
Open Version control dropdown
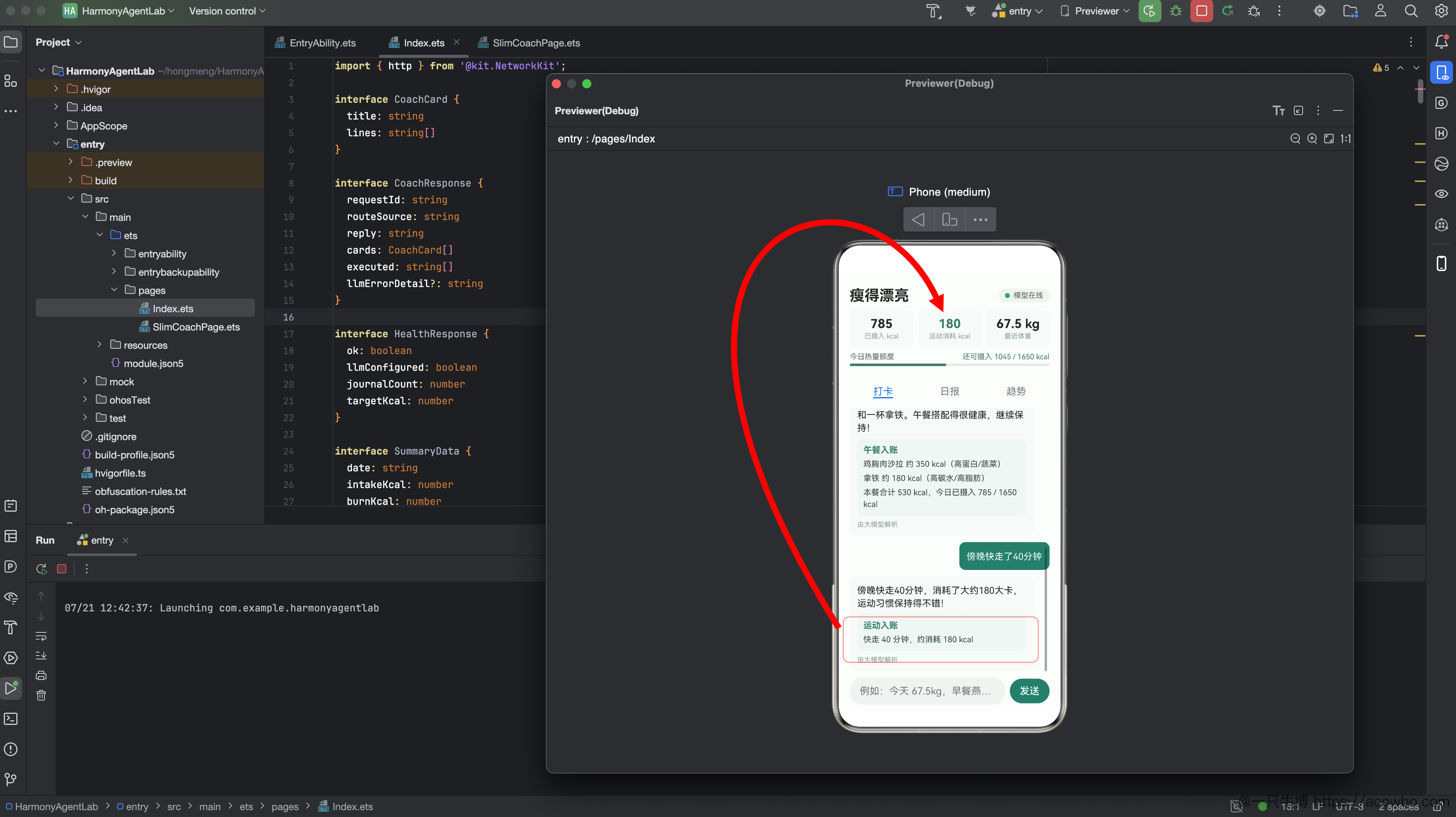tap(227, 11)
